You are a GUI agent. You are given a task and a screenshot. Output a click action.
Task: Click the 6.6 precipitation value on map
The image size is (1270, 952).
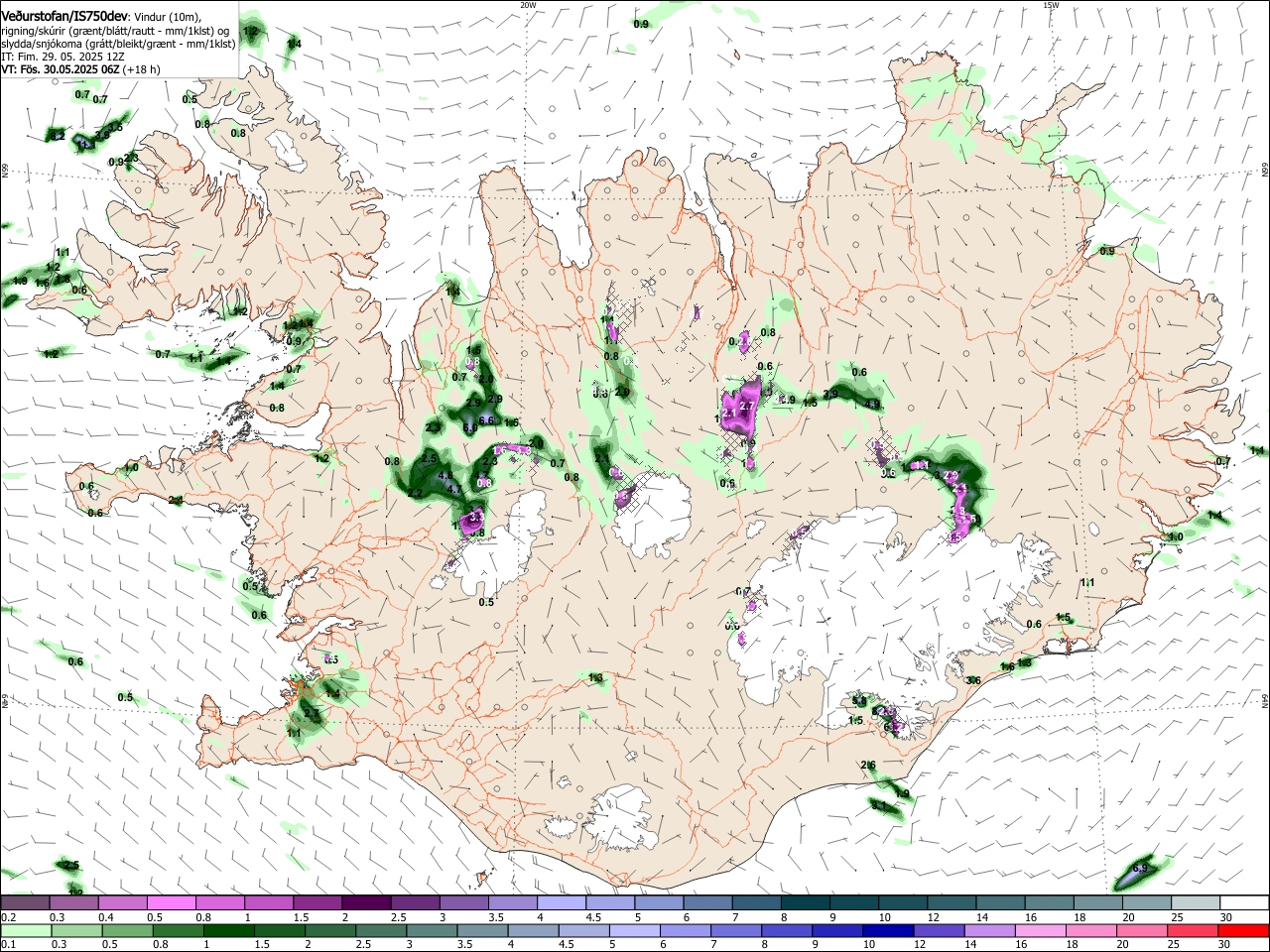coord(486,420)
